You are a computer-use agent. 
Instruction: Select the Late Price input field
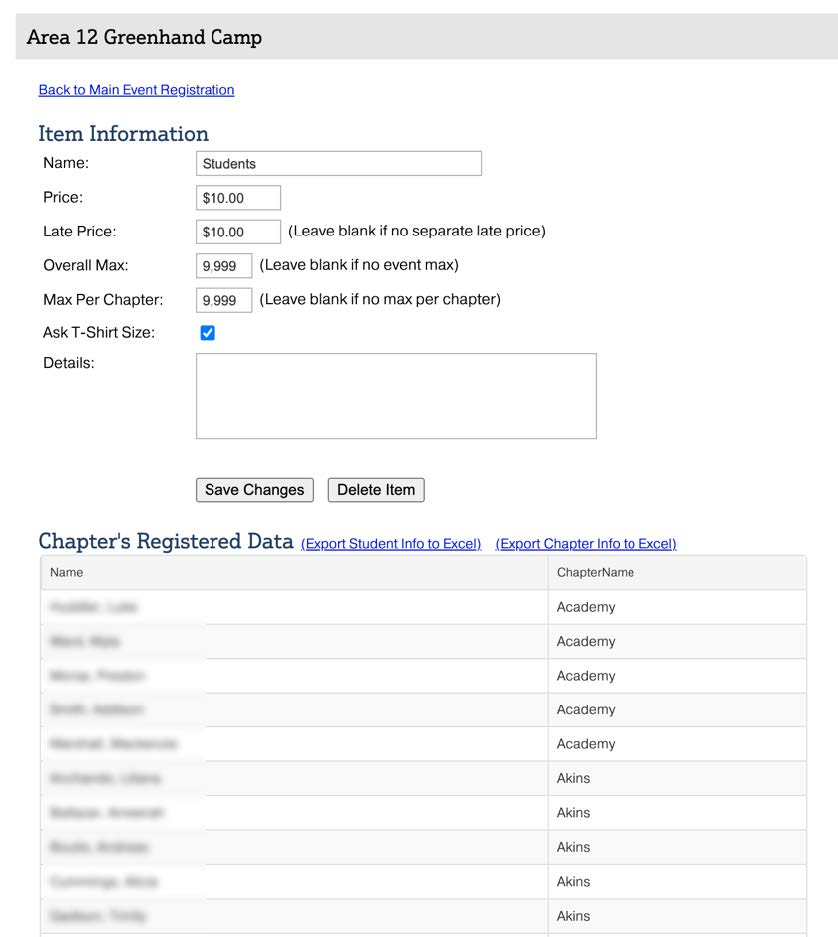(x=238, y=232)
